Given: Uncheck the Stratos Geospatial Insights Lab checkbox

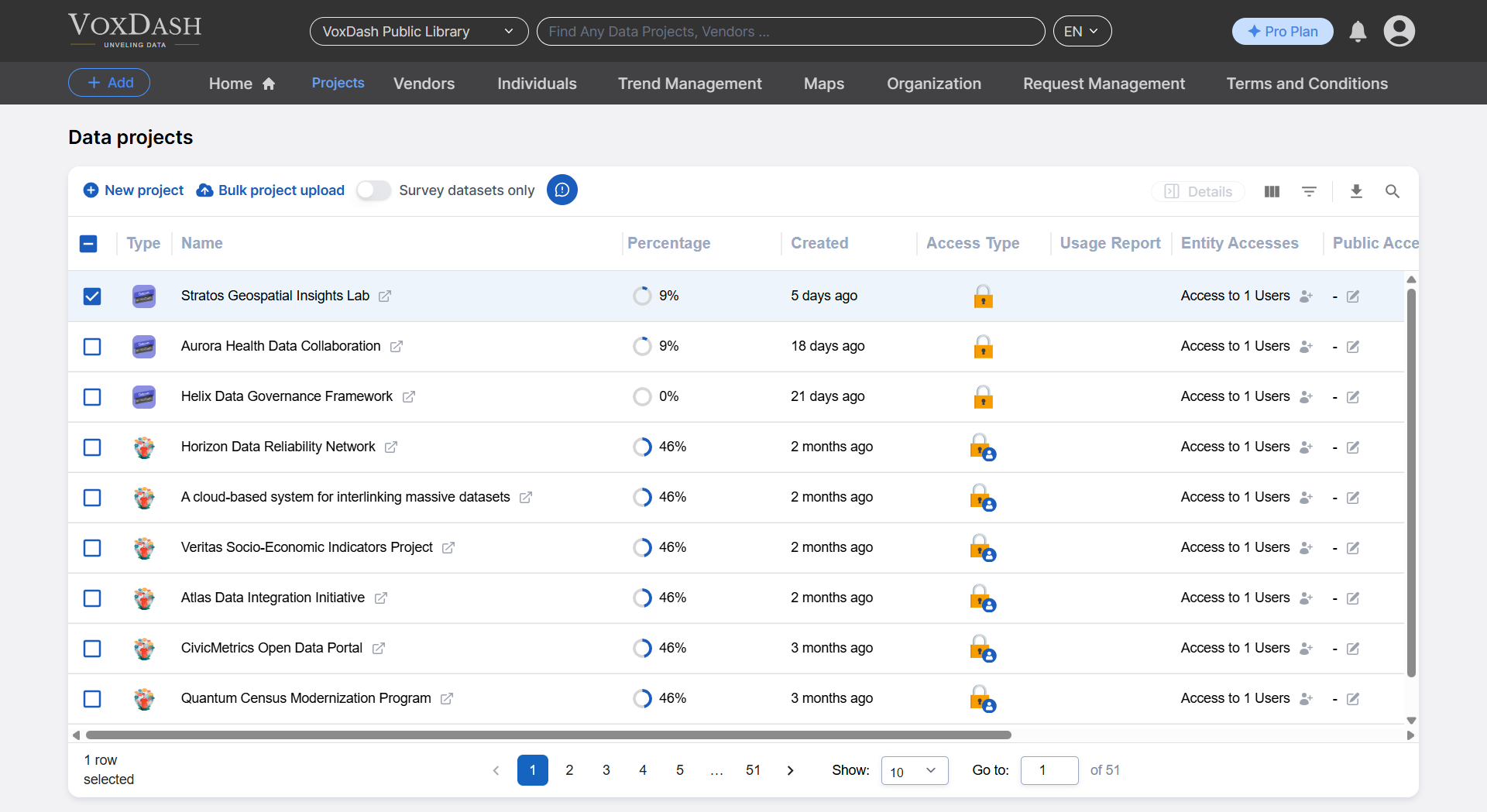Looking at the screenshot, I should [92, 296].
